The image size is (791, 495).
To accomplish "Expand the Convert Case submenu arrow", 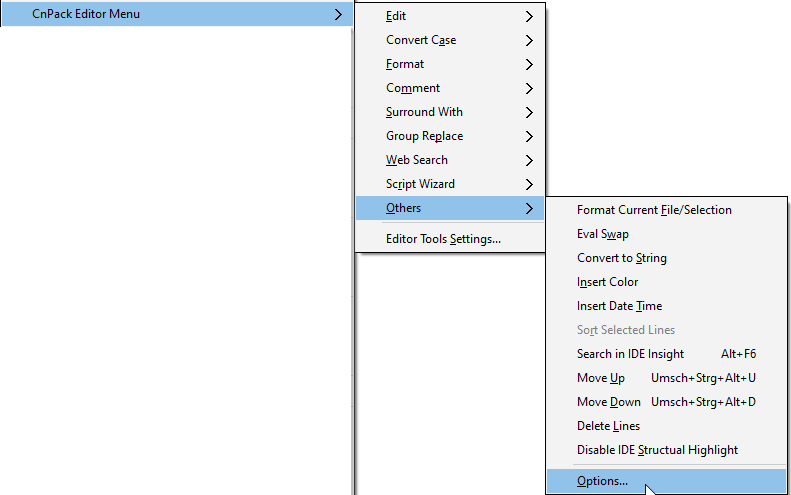I will point(529,40).
